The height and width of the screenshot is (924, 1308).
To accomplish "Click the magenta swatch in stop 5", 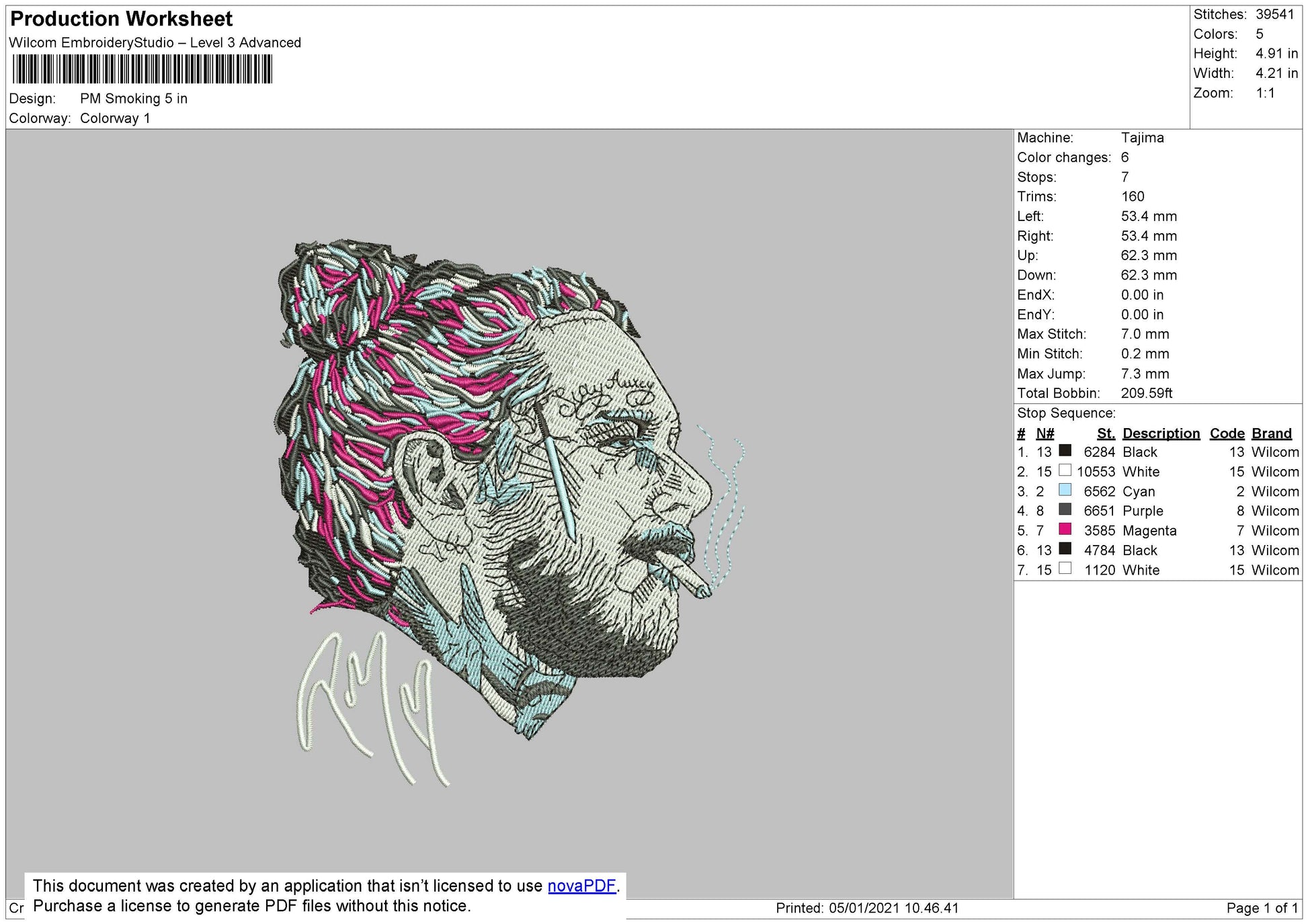I will [x=1065, y=529].
